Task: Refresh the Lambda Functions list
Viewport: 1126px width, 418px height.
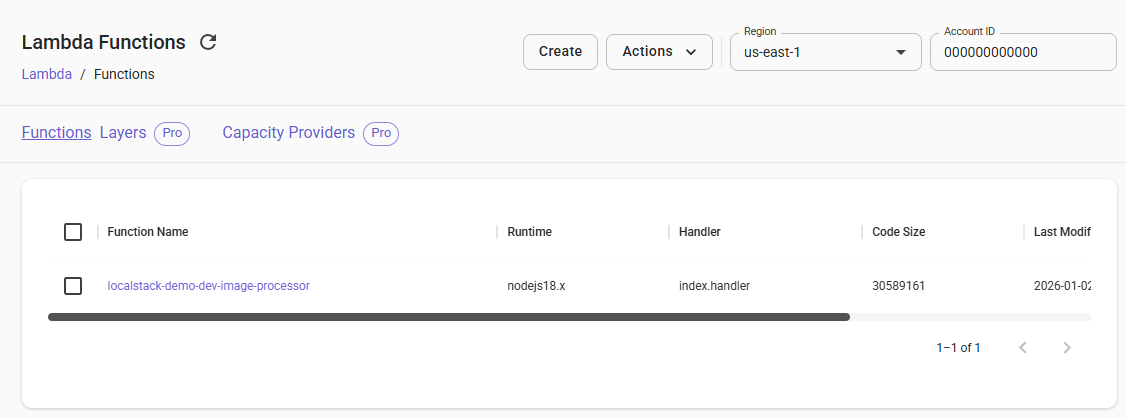Action: tap(208, 42)
